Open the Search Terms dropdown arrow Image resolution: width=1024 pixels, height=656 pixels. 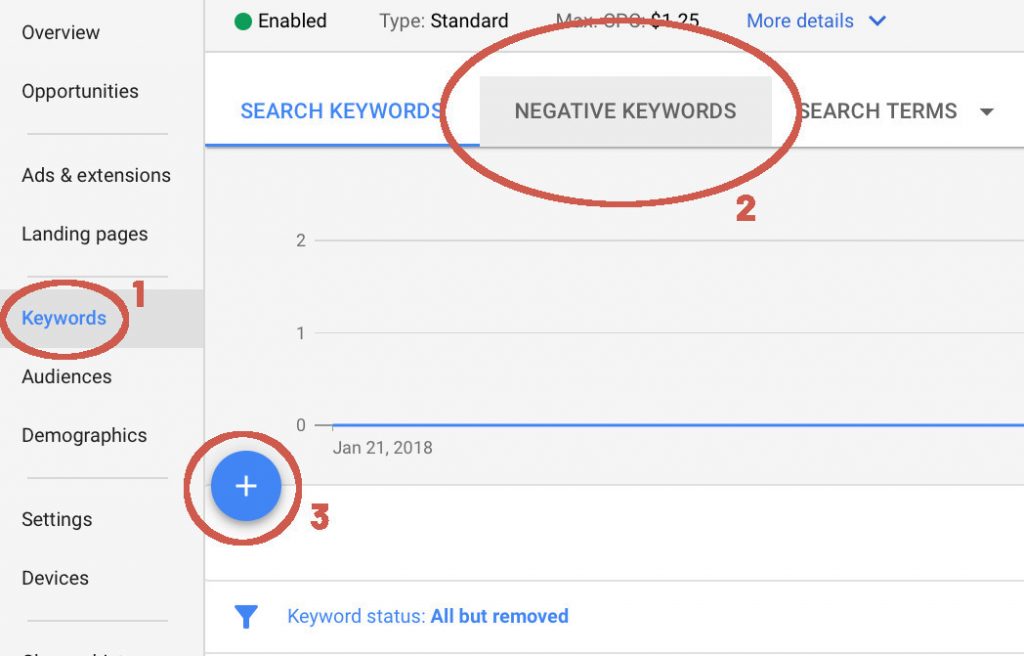(x=987, y=112)
